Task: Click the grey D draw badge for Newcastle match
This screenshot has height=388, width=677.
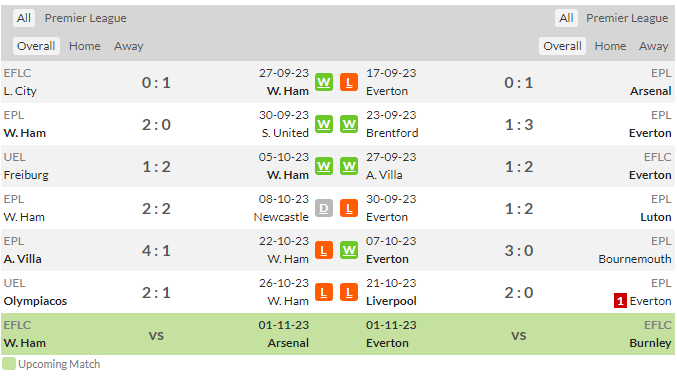Action: (x=324, y=208)
